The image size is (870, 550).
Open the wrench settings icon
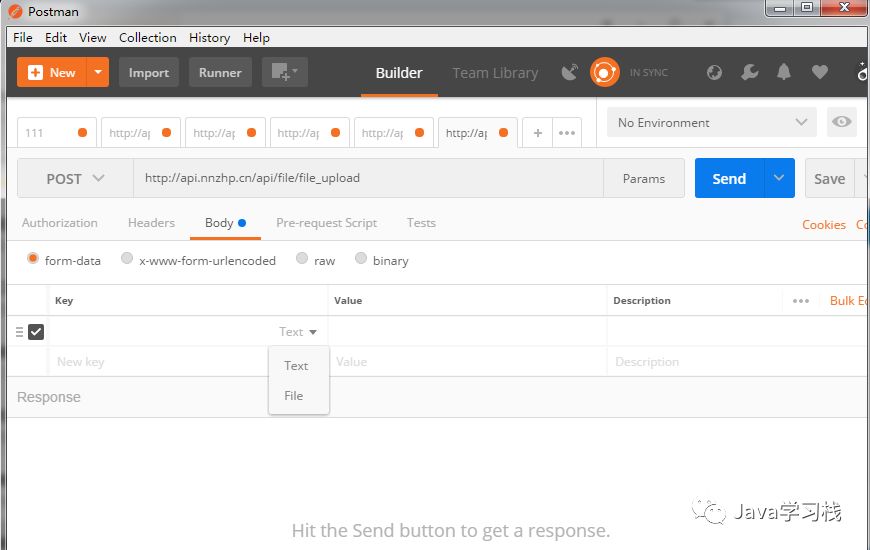click(750, 72)
